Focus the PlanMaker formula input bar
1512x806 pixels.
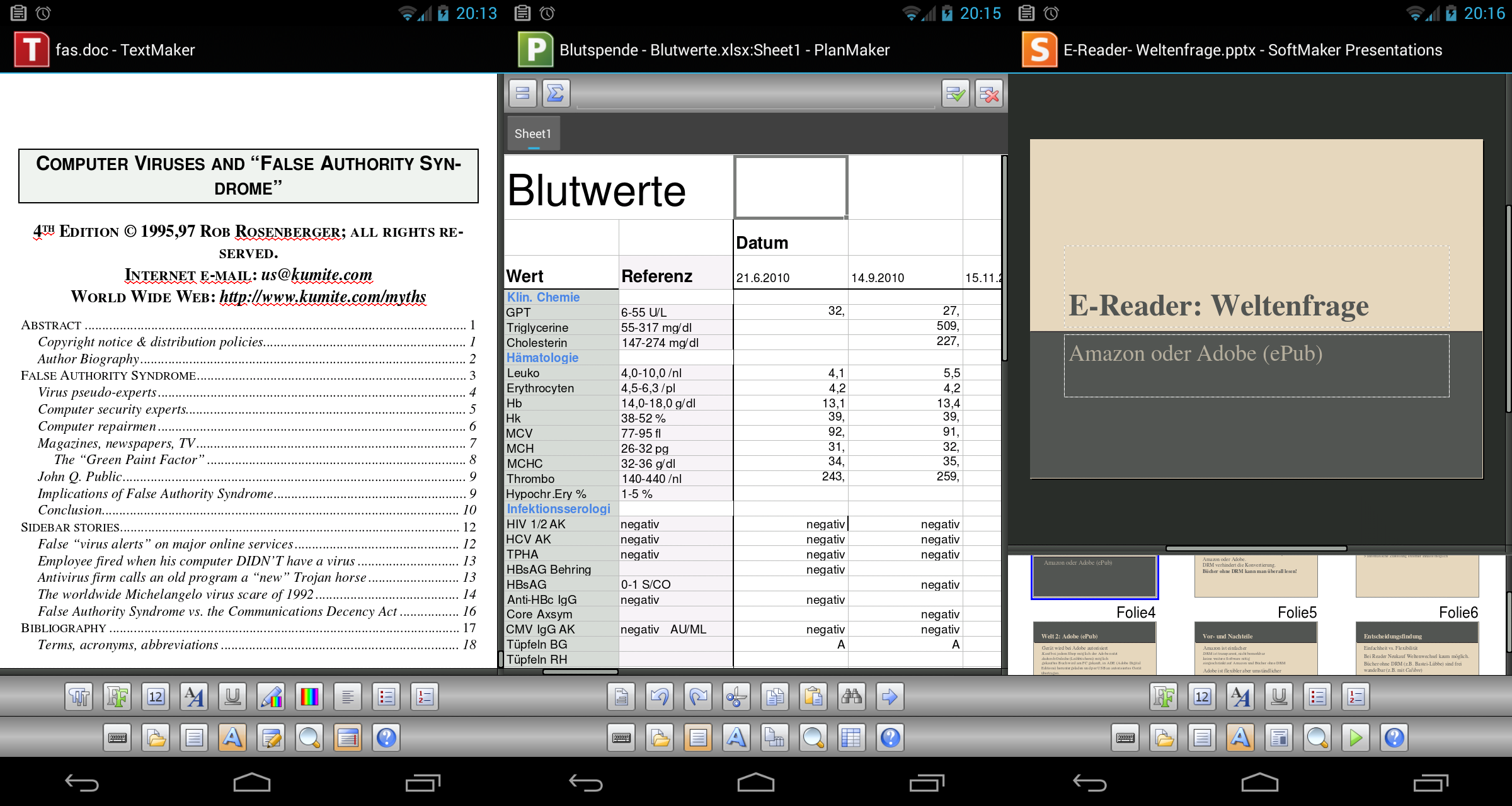tap(755, 94)
